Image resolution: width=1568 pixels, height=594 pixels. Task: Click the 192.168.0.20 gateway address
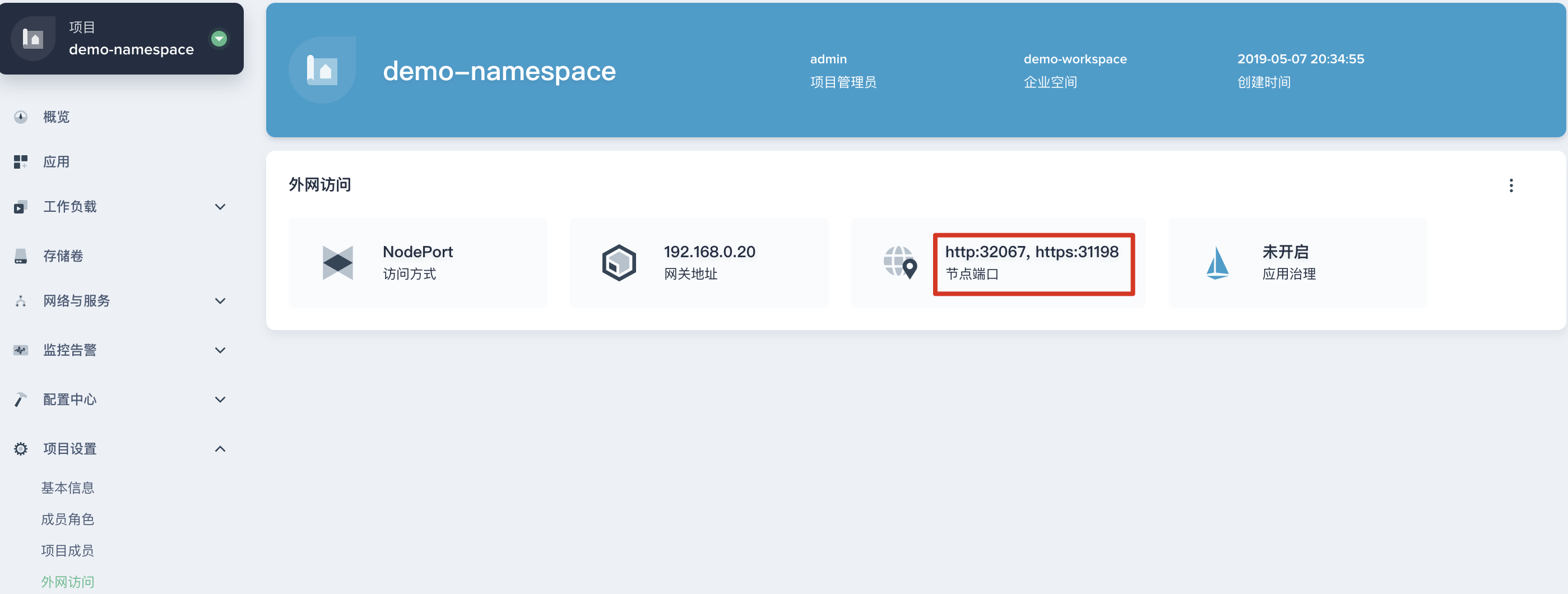coord(709,252)
